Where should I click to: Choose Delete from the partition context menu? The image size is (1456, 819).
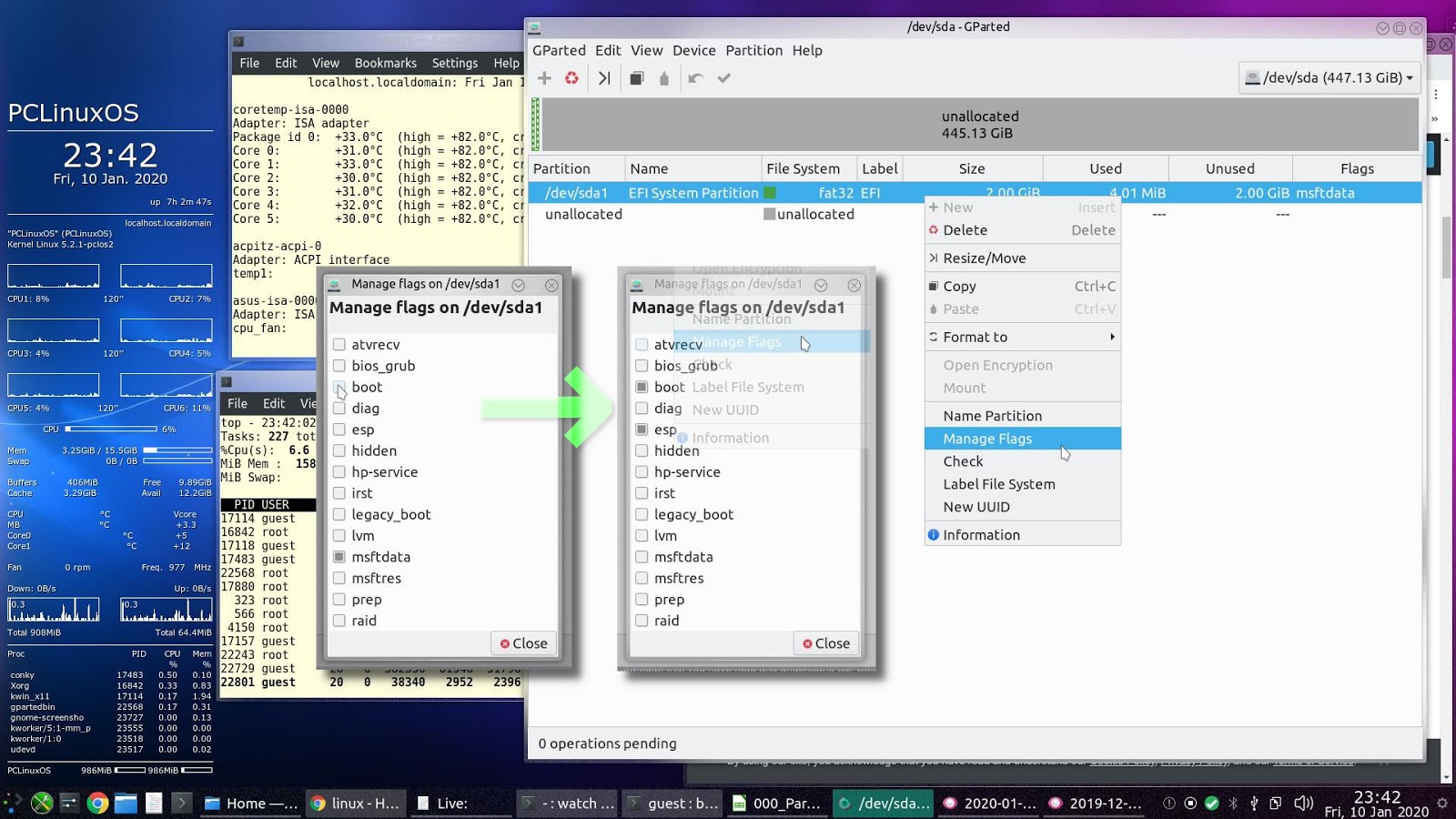[x=1023, y=230]
